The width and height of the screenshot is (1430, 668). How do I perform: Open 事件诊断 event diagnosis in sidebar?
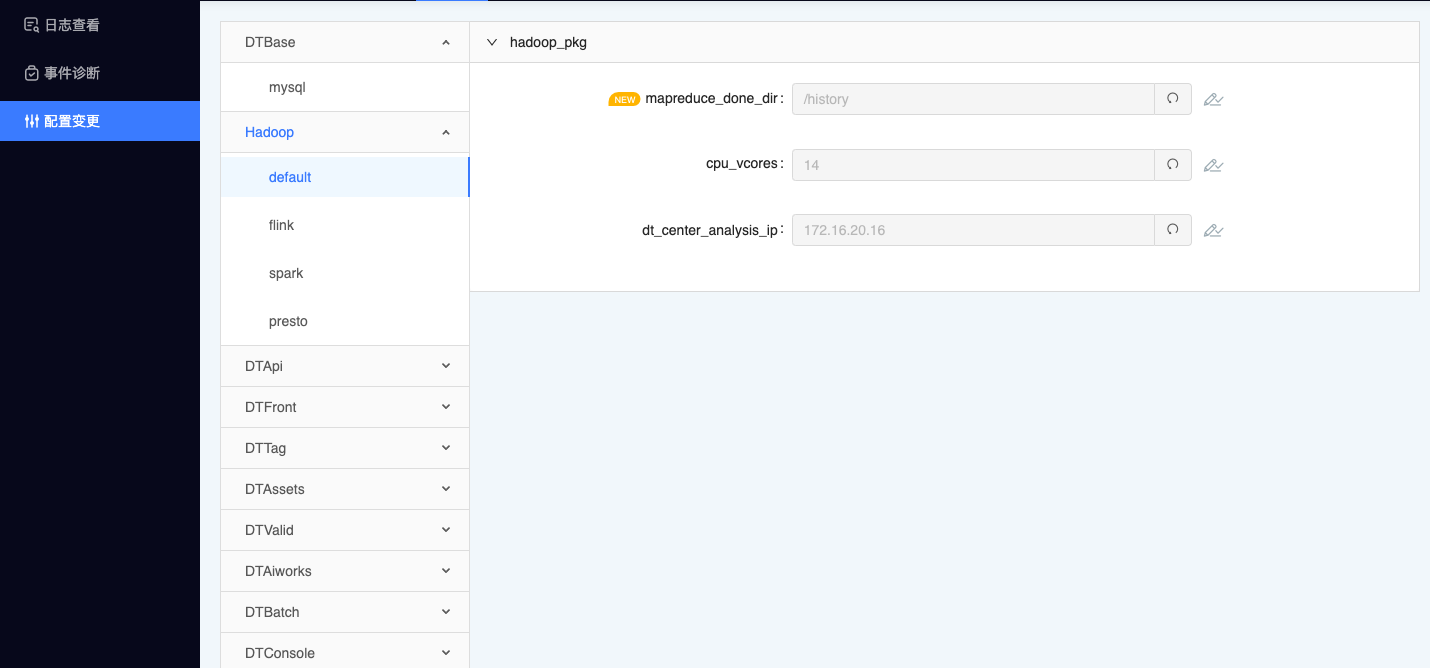(x=70, y=73)
